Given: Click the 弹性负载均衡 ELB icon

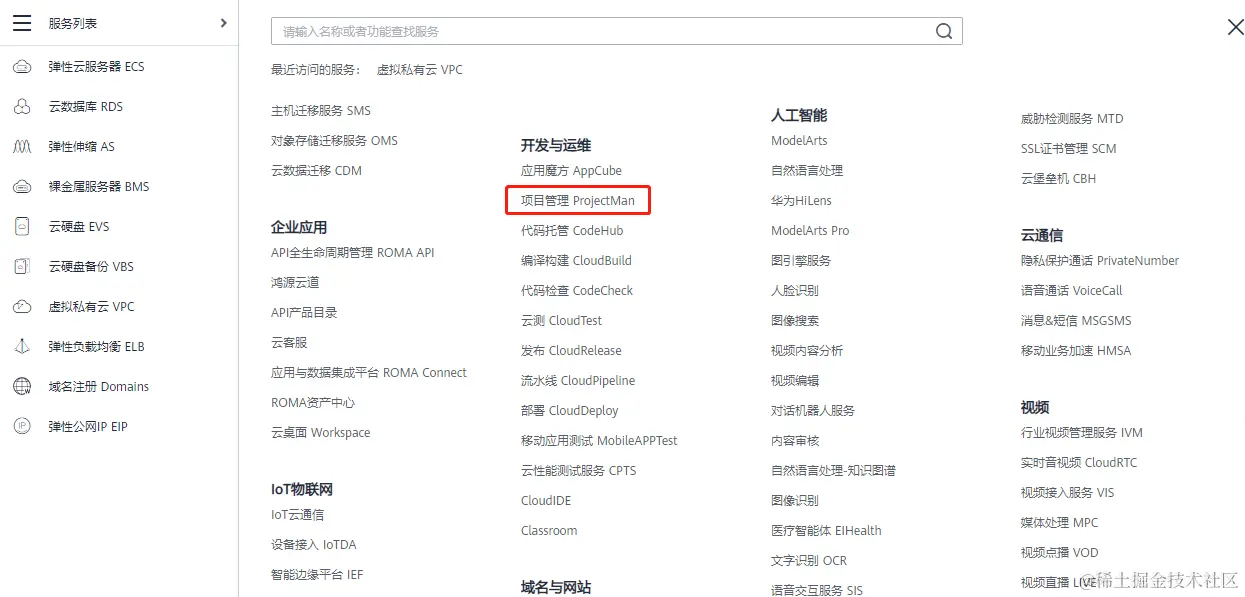Looking at the screenshot, I should coord(22,347).
